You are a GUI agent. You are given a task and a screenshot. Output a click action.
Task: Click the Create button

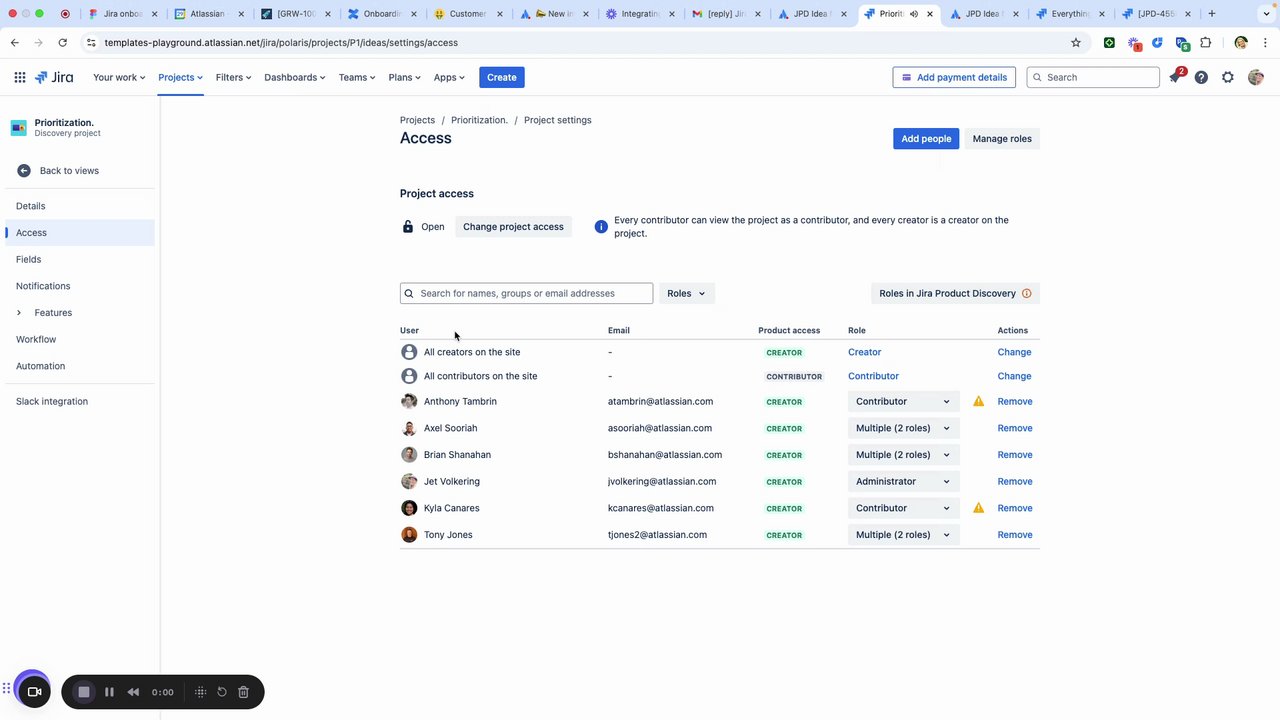click(x=502, y=77)
